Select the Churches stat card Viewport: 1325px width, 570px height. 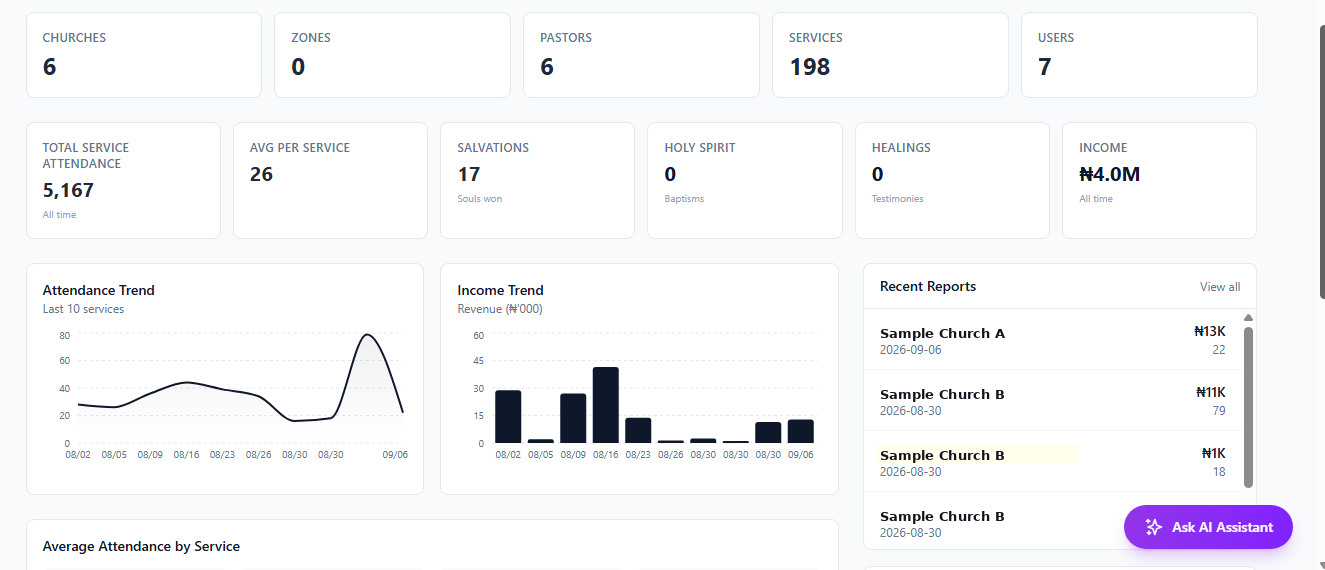144,55
